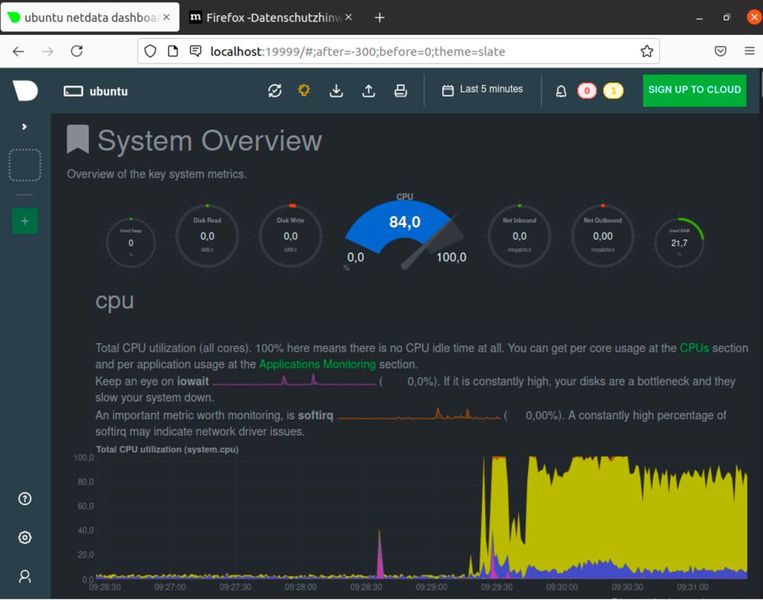Screen dimensions: 763x600
Task: Click the sync/refresh dashboard icon
Action: click(x=275, y=91)
